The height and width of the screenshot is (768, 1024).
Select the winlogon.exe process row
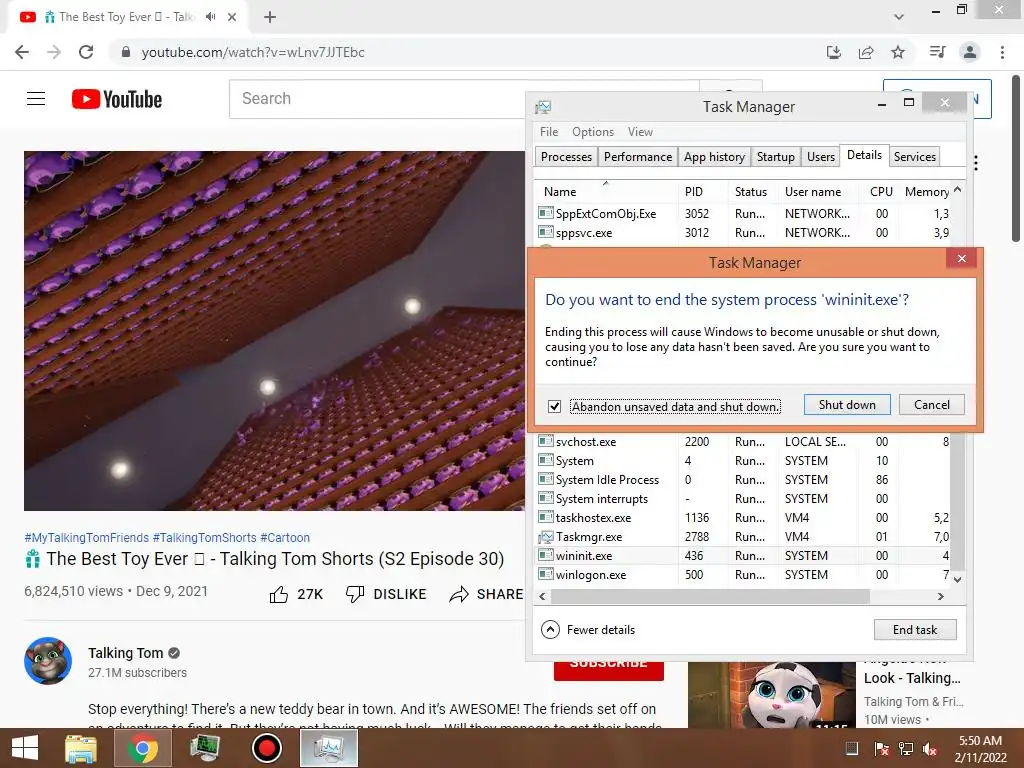pyautogui.click(x=743, y=575)
